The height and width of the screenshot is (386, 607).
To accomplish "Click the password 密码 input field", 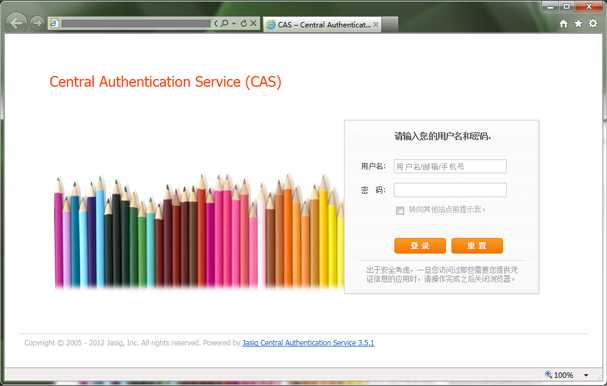I will [x=450, y=190].
